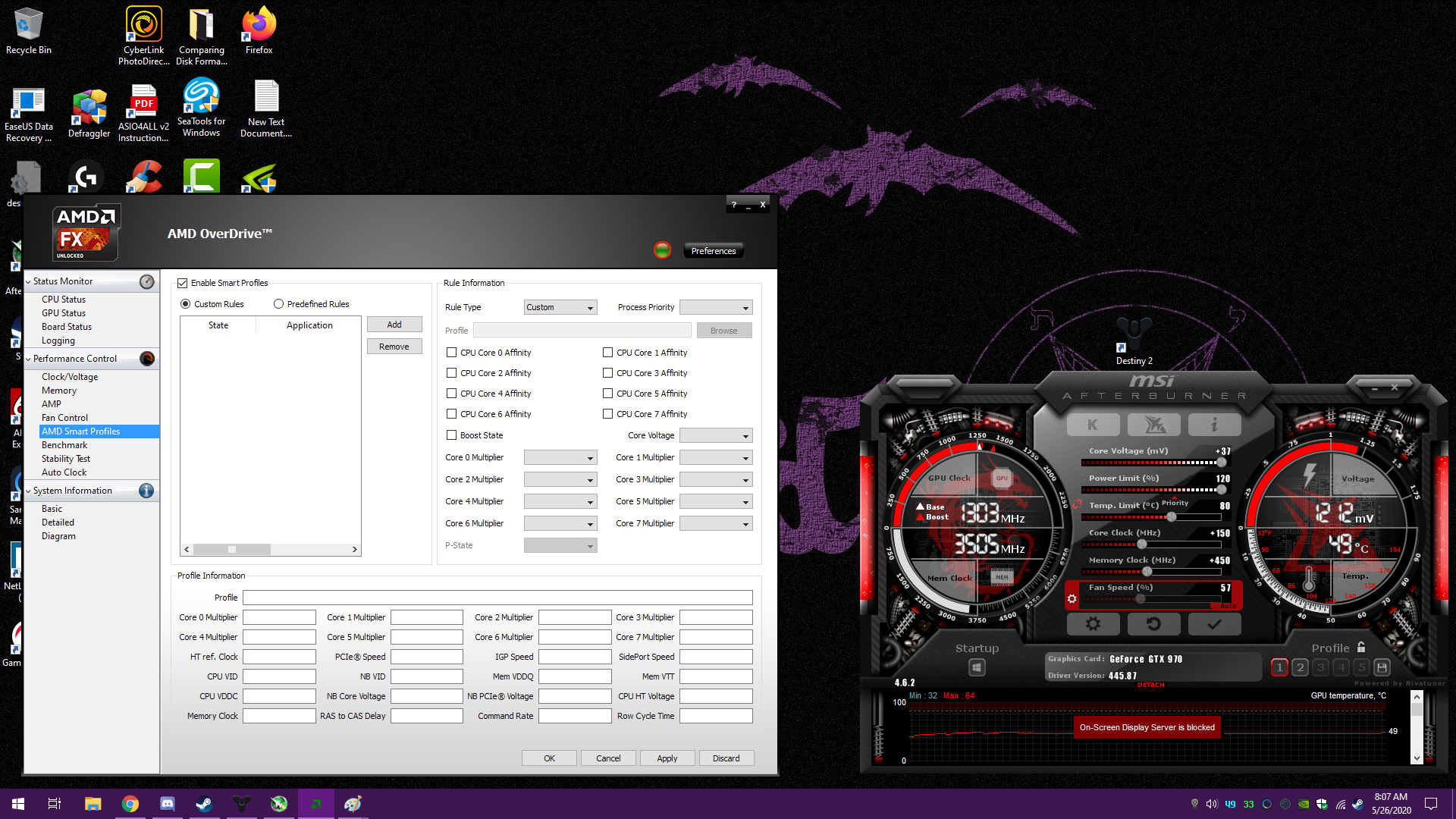Toggle power and temp limit link icon
1456x819 pixels.
[1077, 504]
